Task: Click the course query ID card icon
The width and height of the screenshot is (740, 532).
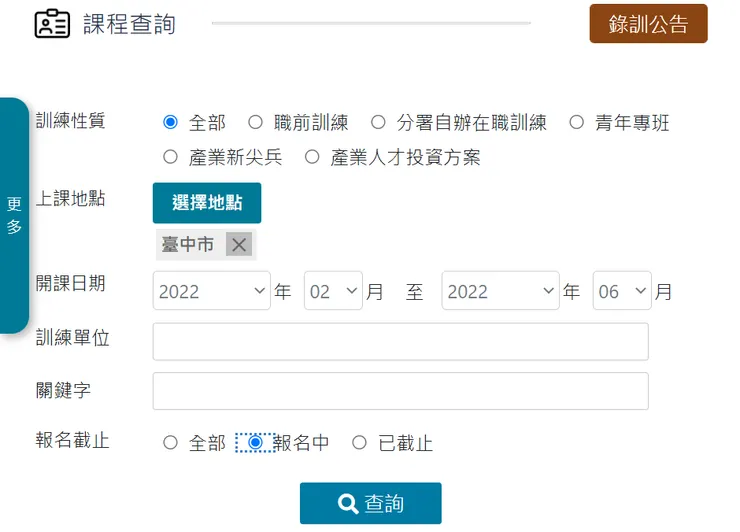Action: (52, 24)
